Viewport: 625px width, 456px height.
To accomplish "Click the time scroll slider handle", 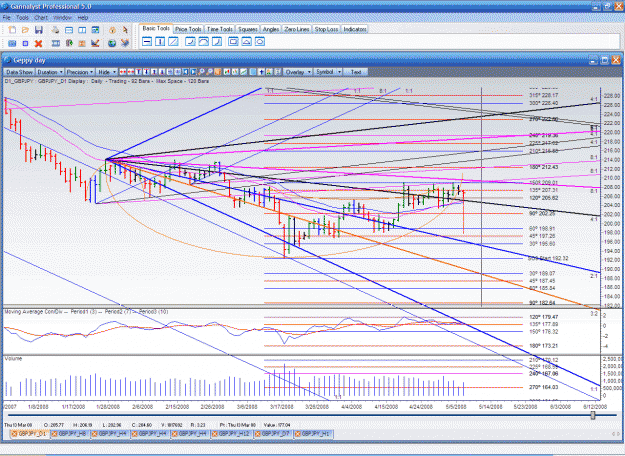I will (593, 415).
